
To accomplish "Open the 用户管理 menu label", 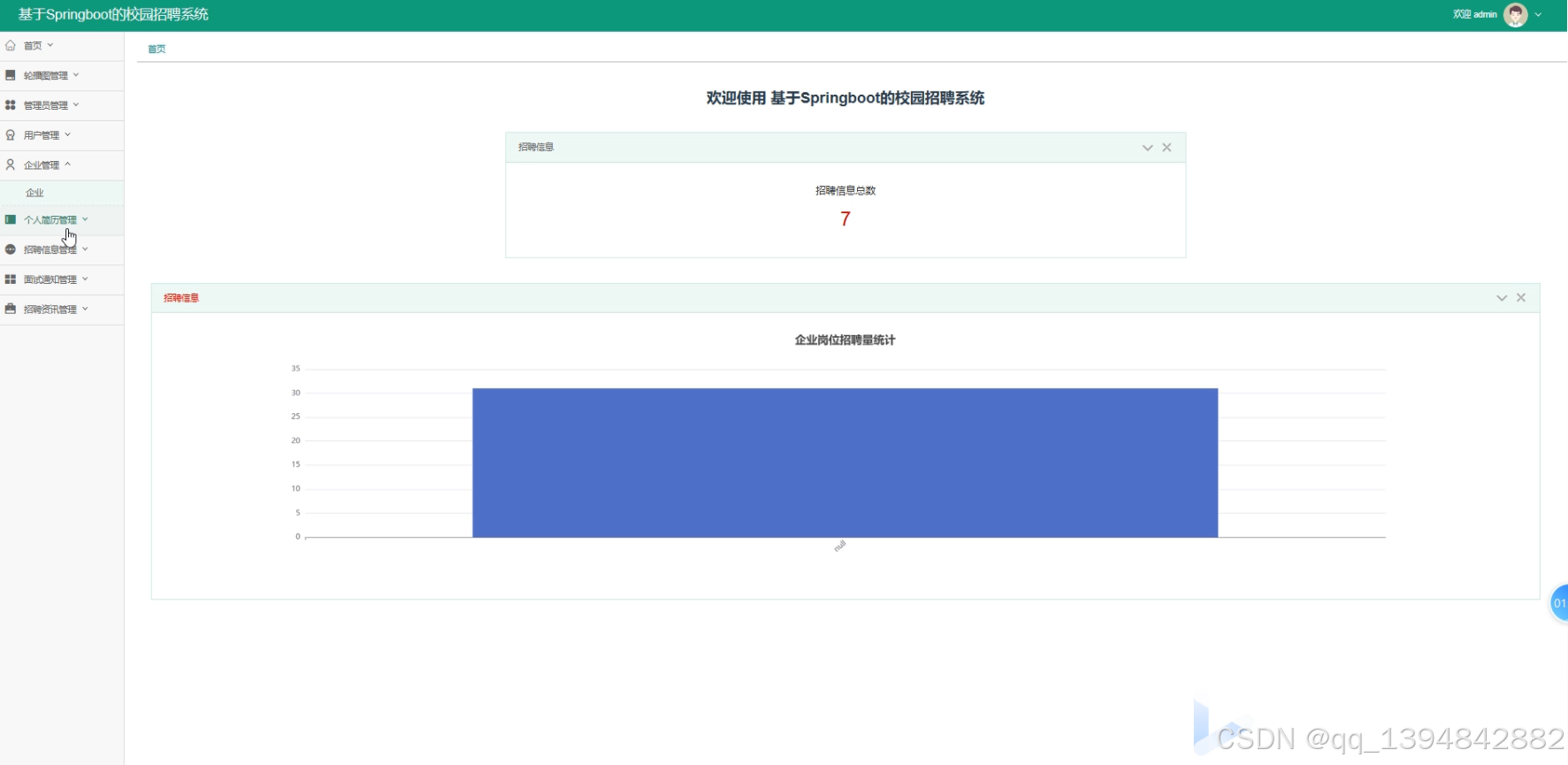I will coord(42,135).
